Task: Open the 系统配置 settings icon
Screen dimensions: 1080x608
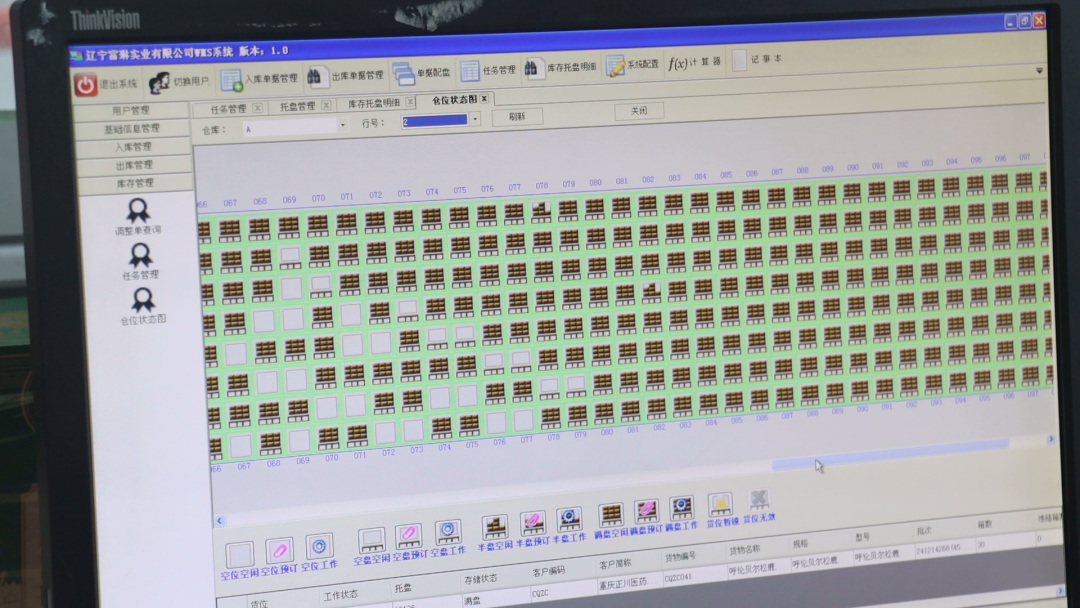Action: 614,66
